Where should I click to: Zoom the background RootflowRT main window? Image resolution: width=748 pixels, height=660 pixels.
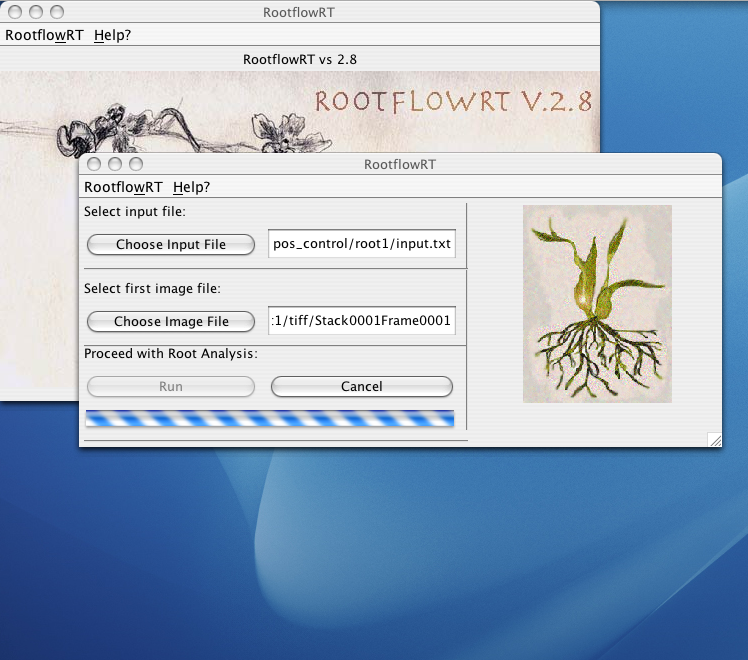pyautogui.click(x=56, y=12)
